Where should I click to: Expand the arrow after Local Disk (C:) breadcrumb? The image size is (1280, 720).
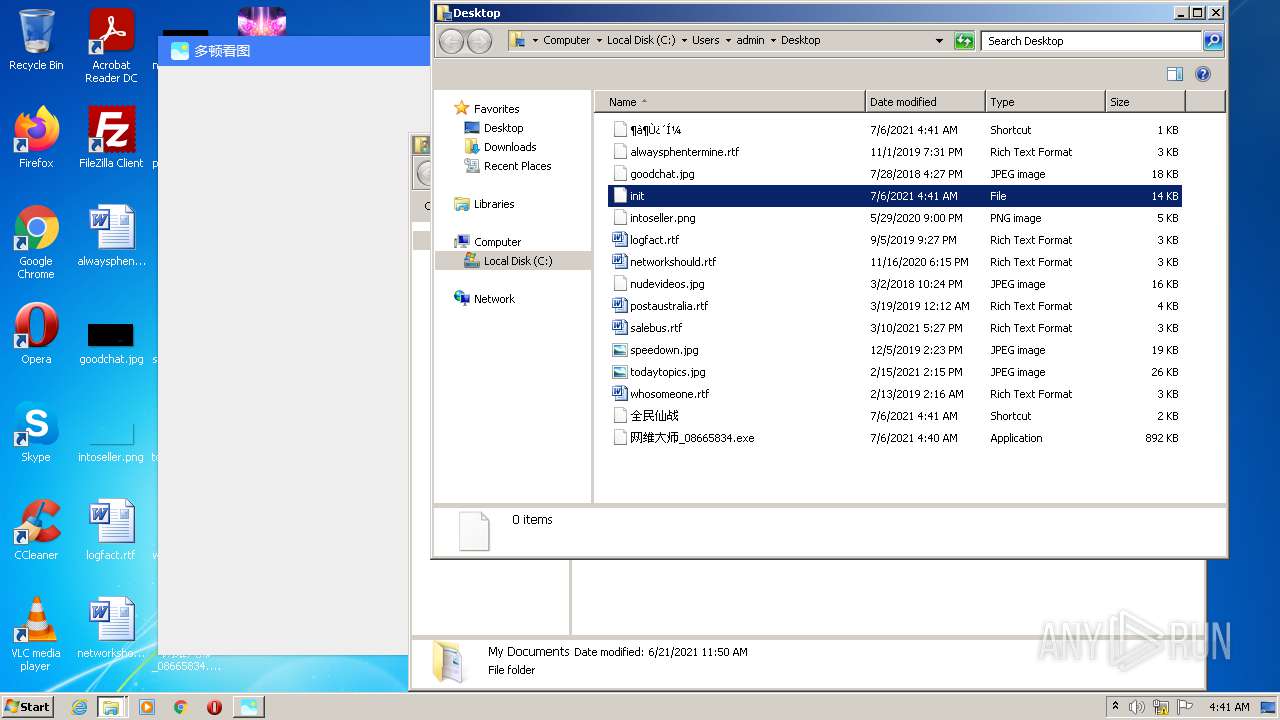pos(684,41)
